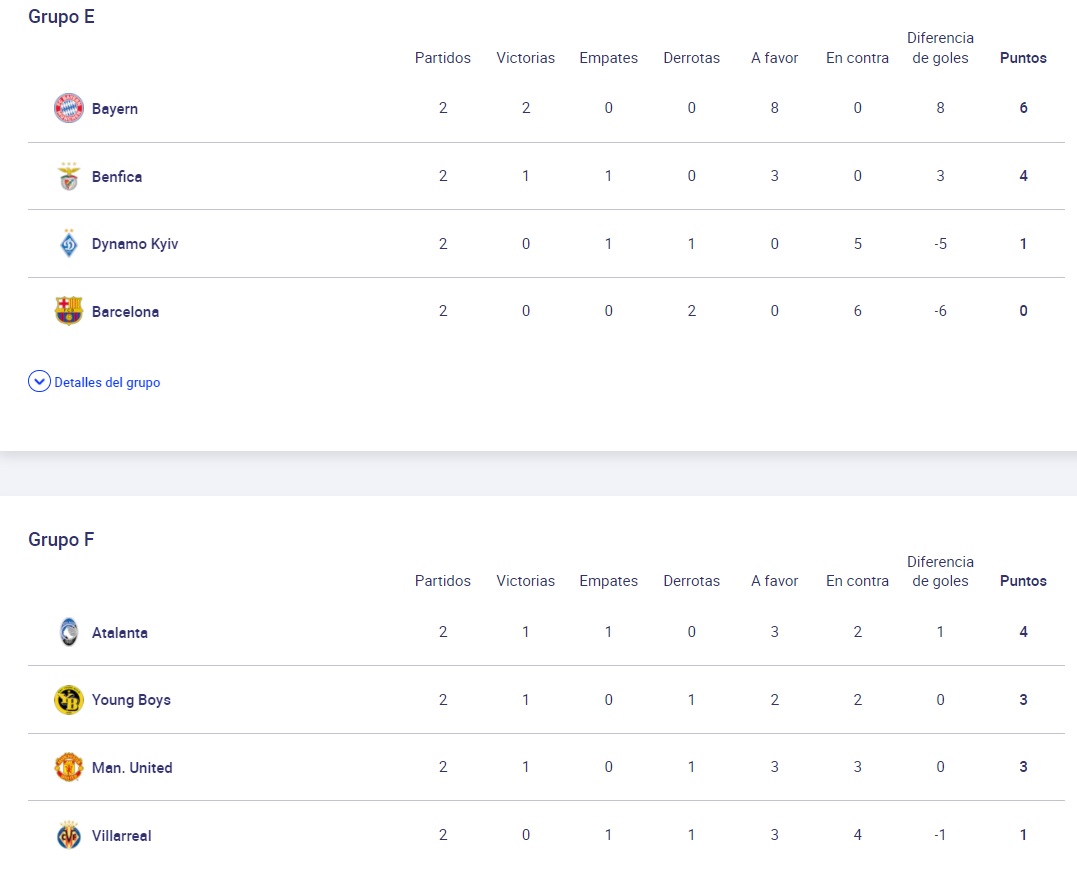The image size is (1077, 873).
Task: Click the Man. United crest icon
Action: pyautogui.click(x=68, y=768)
